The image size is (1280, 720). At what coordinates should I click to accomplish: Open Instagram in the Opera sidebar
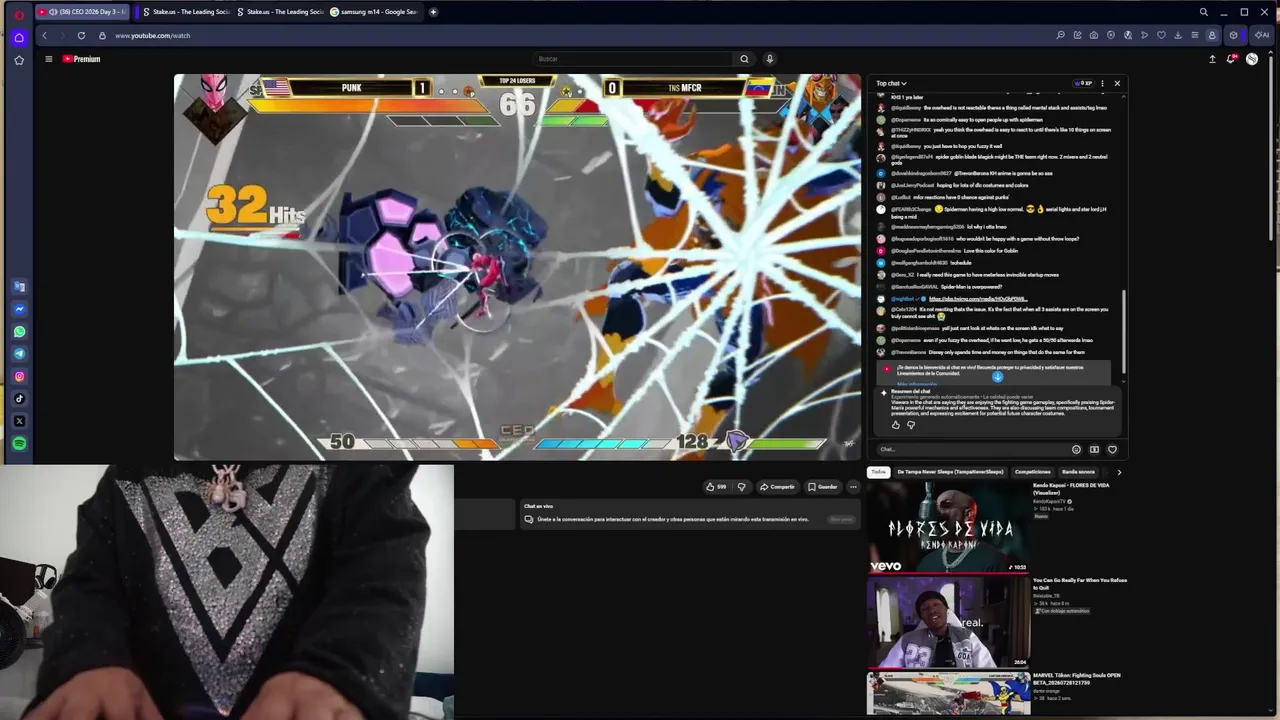19,376
